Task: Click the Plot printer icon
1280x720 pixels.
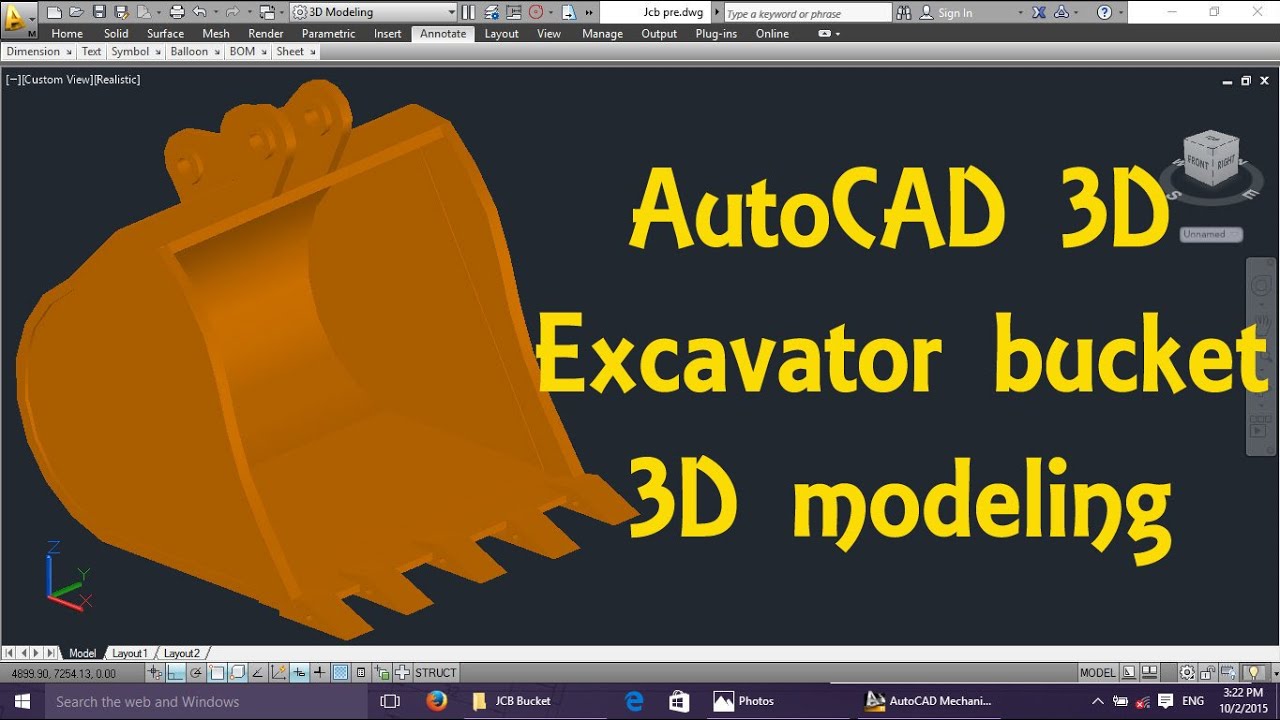Action: point(177,12)
